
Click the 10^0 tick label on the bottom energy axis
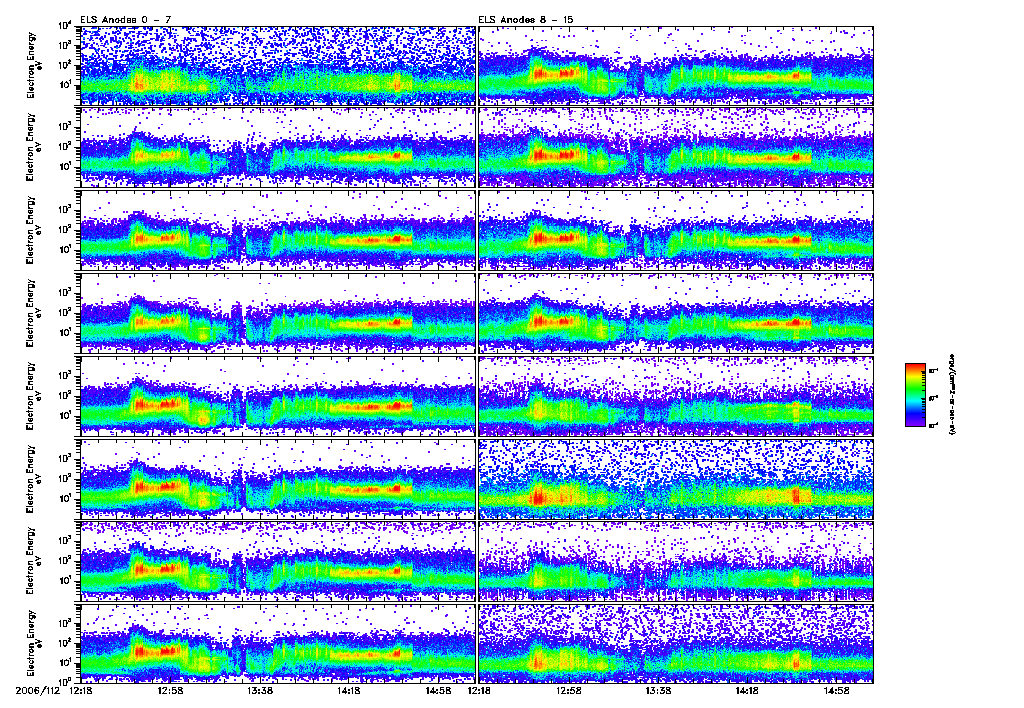(x=65, y=681)
